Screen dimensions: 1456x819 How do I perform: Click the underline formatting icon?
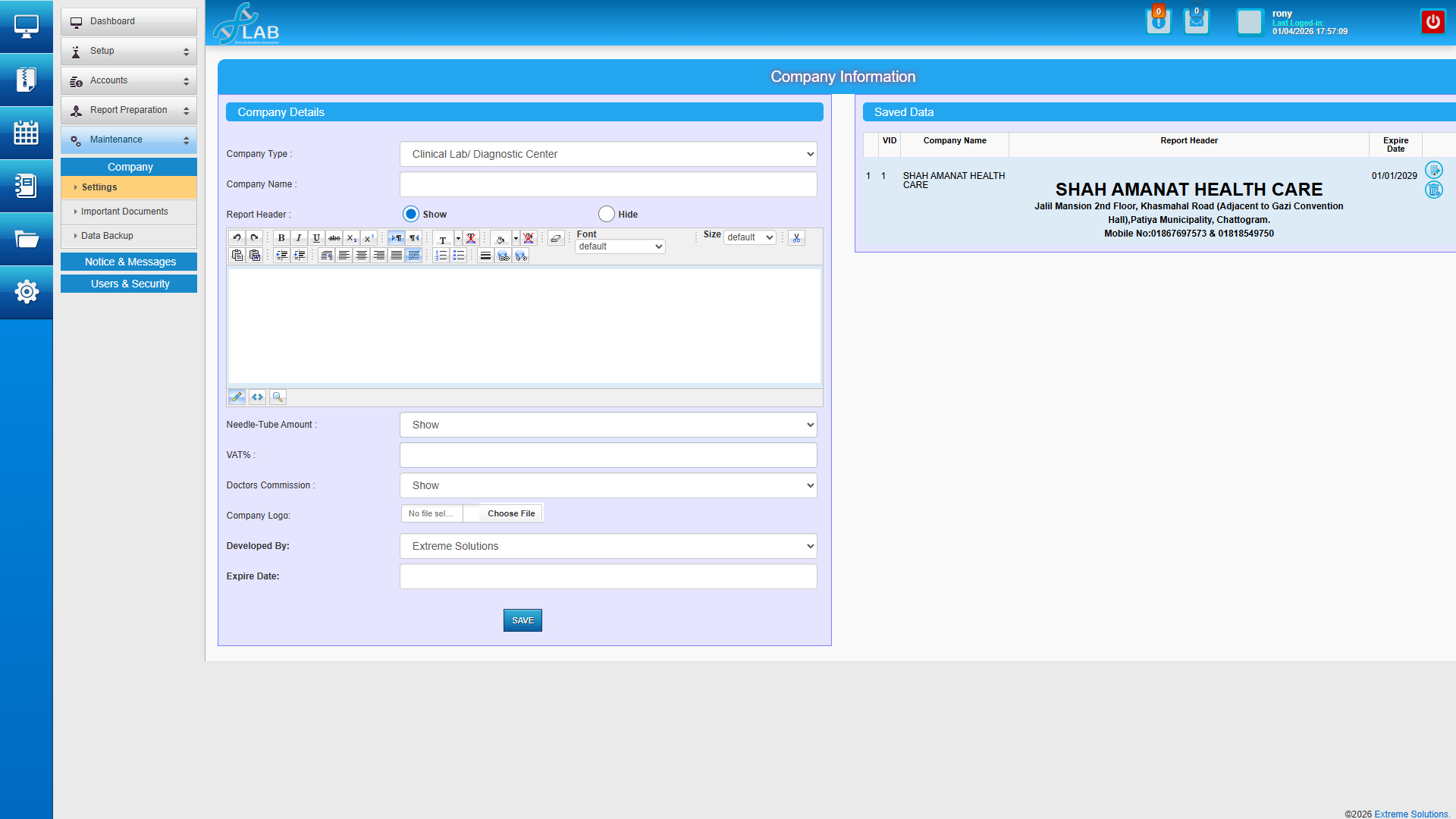pos(316,238)
